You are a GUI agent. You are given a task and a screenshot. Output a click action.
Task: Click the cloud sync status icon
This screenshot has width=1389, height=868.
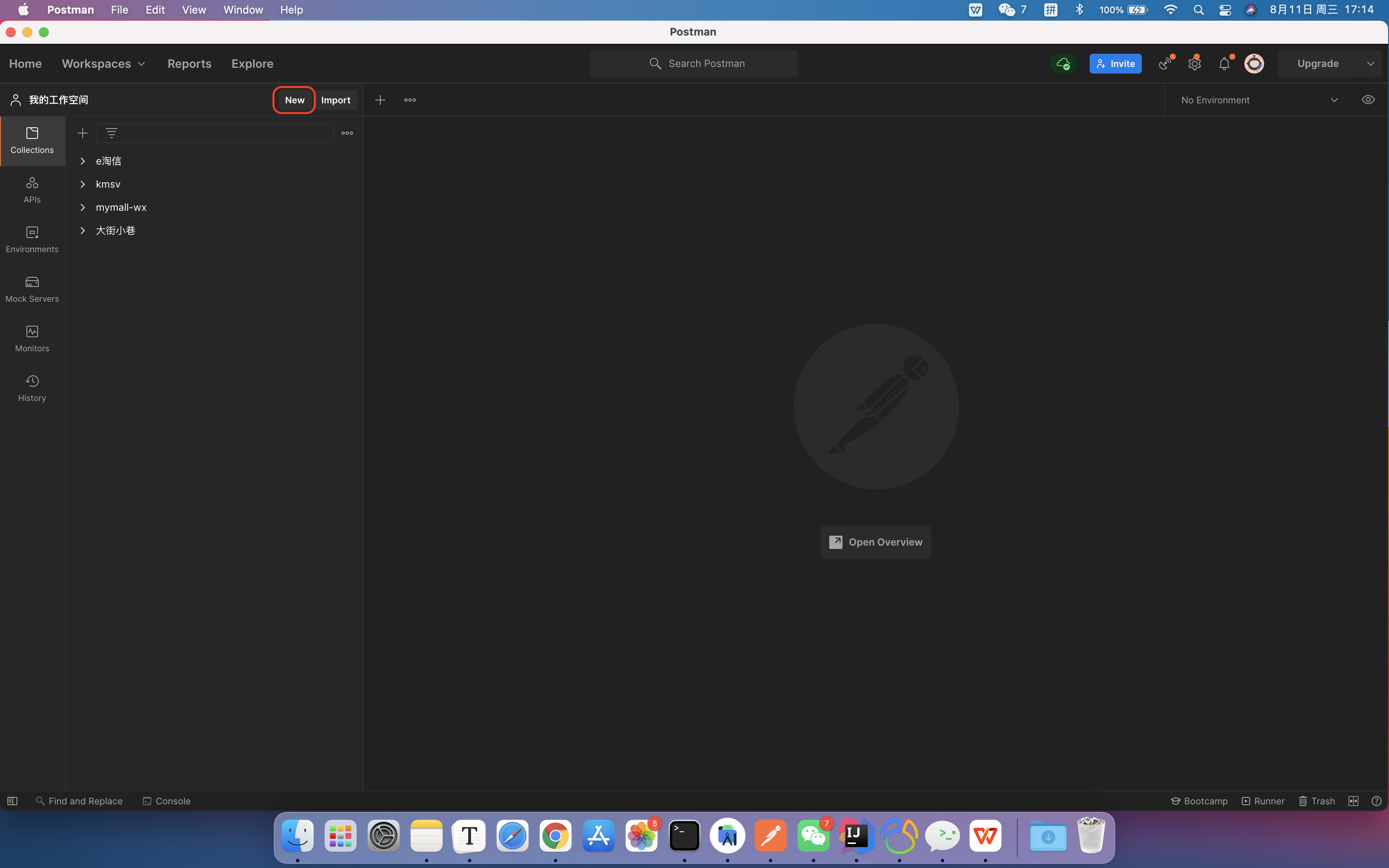tap(1063, 64)
